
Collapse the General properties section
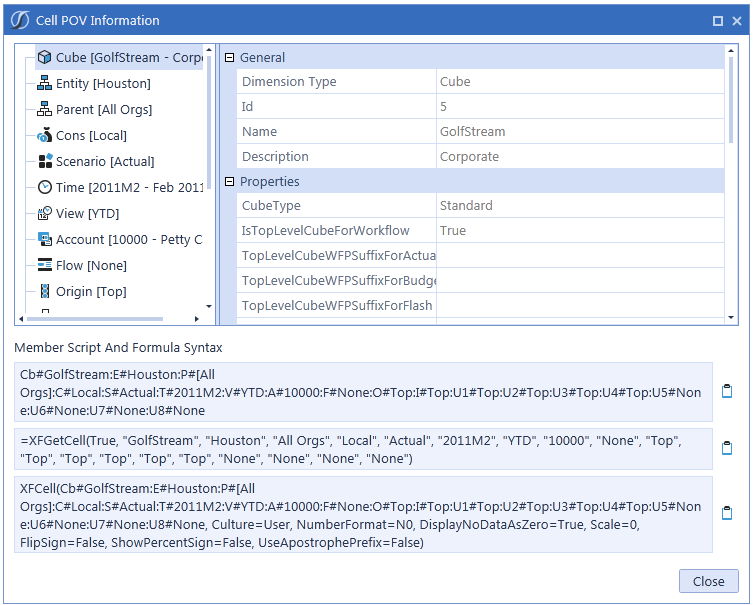(229, 58)
